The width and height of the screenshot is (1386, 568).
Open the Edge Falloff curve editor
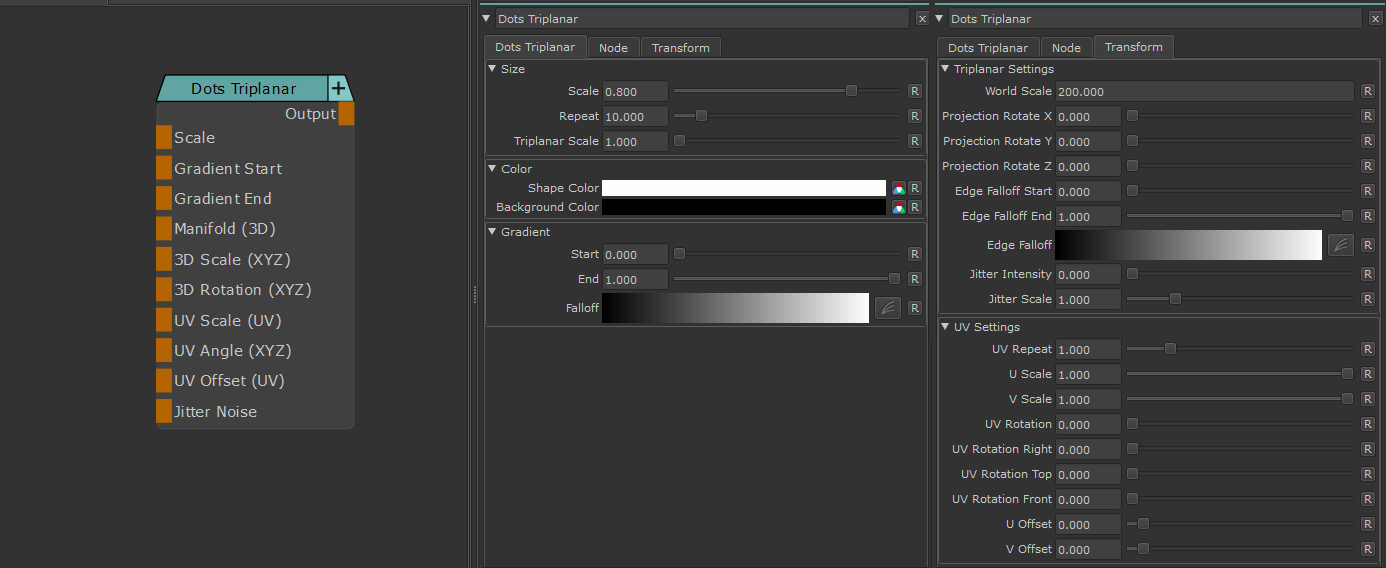[1340, 245]
